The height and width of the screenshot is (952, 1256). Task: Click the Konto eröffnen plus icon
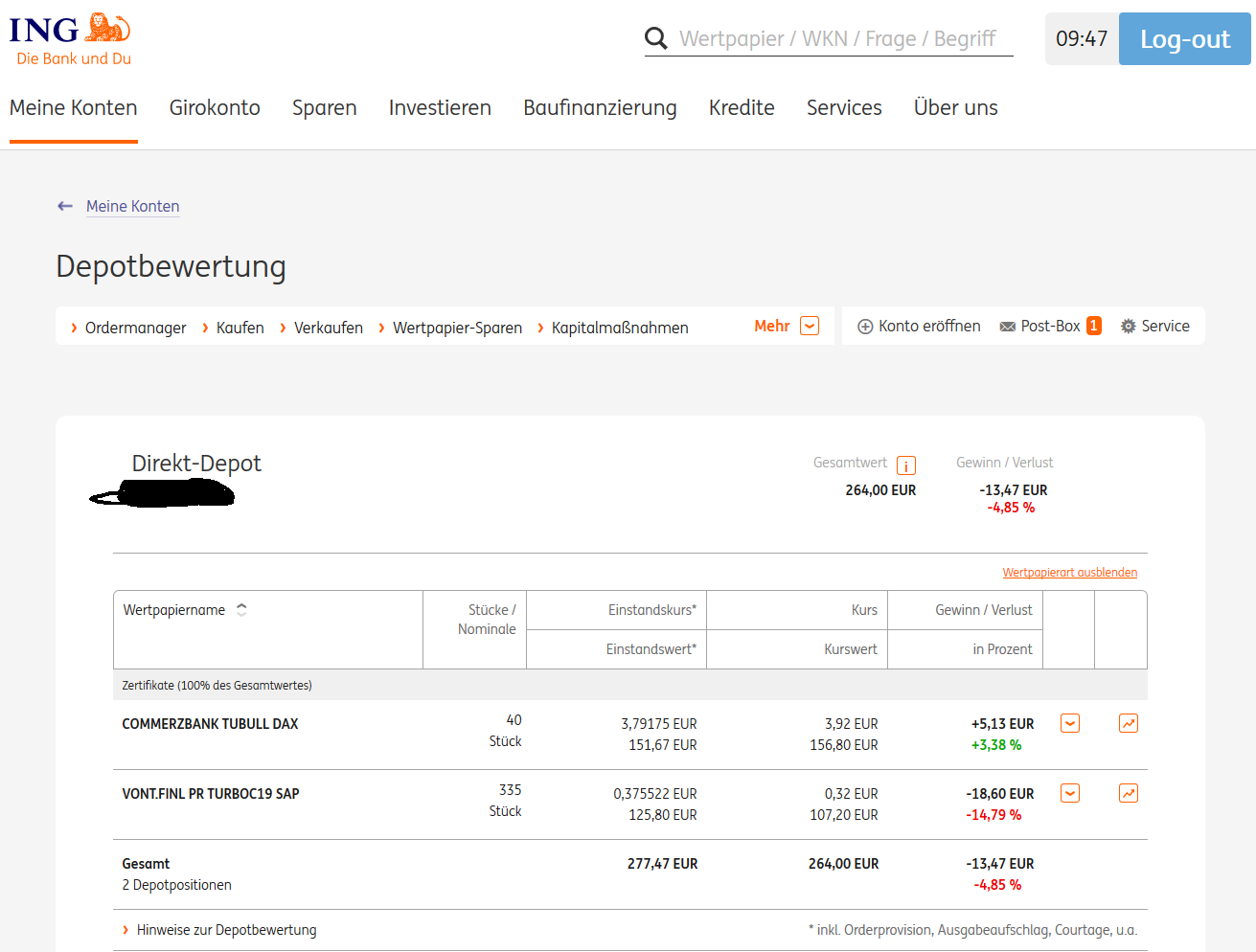[x=865, y=327]
